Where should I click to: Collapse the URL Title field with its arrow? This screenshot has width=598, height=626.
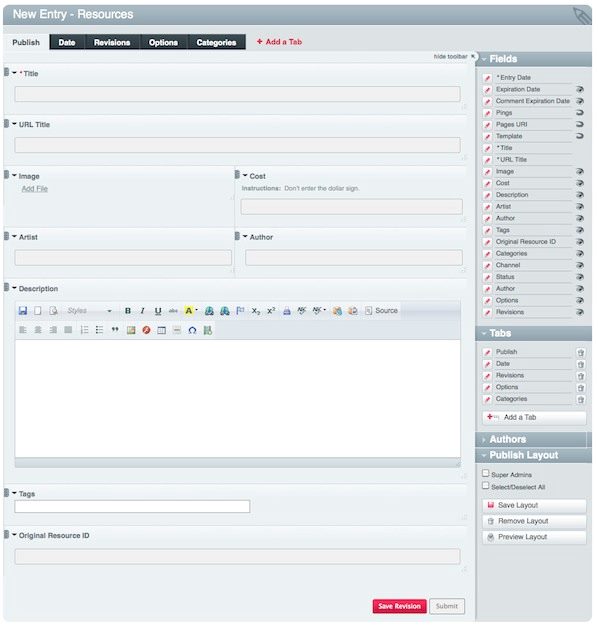pyautogui.click(x=14, y=124)
